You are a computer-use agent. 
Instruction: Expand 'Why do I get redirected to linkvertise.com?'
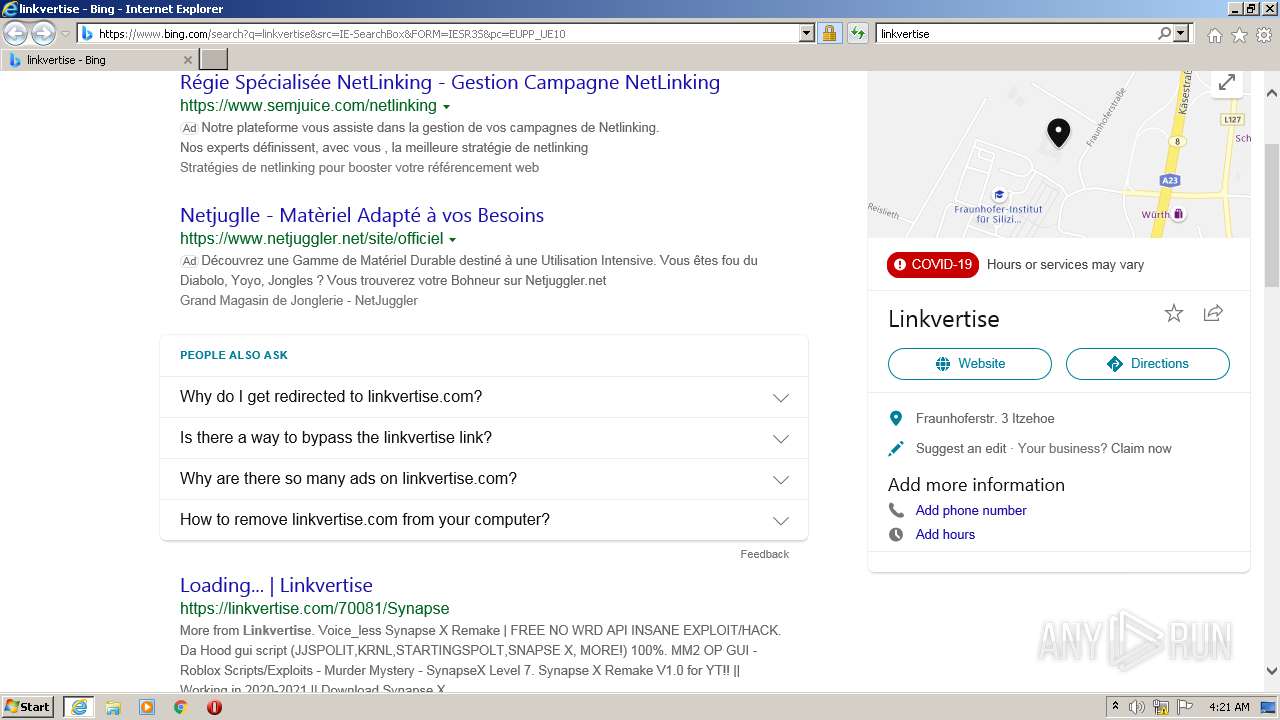click(484, 397)
